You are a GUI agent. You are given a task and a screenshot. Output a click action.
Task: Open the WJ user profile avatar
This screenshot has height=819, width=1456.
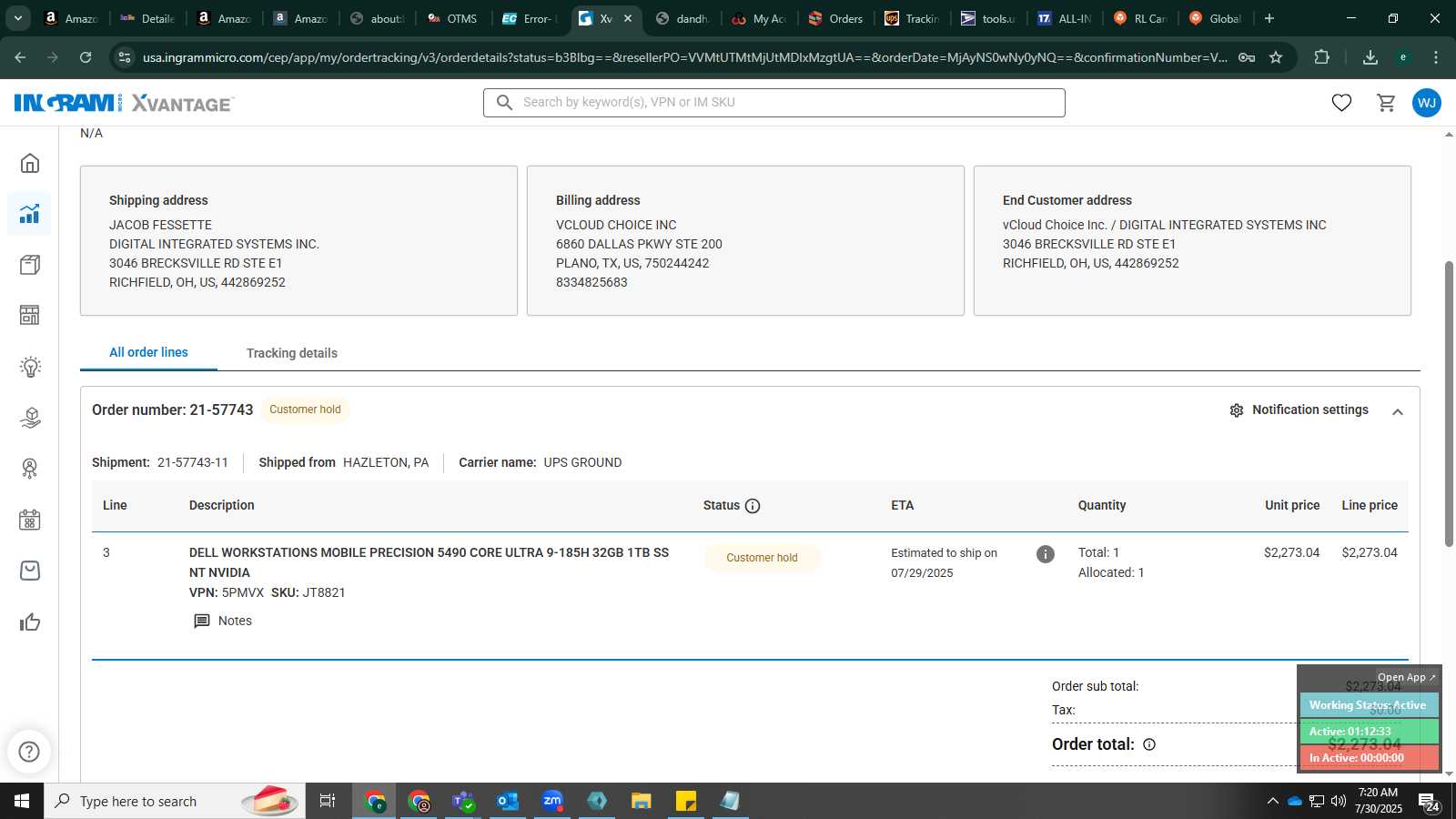click(1427, 103)
